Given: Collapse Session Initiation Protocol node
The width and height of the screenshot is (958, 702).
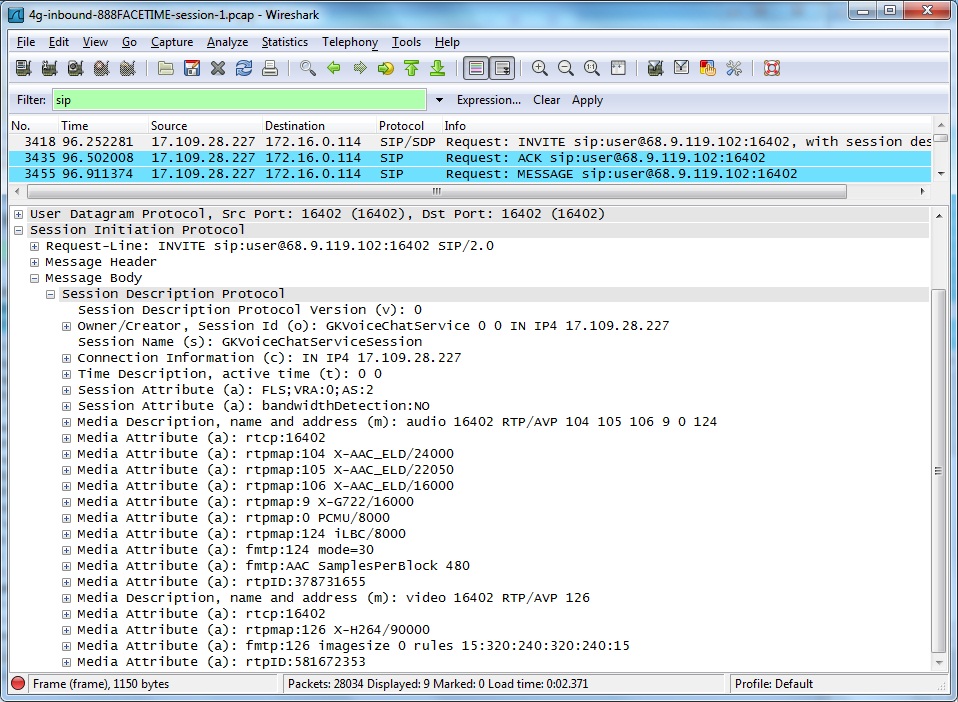Looking at the screenshot, I should click(18, 230).
